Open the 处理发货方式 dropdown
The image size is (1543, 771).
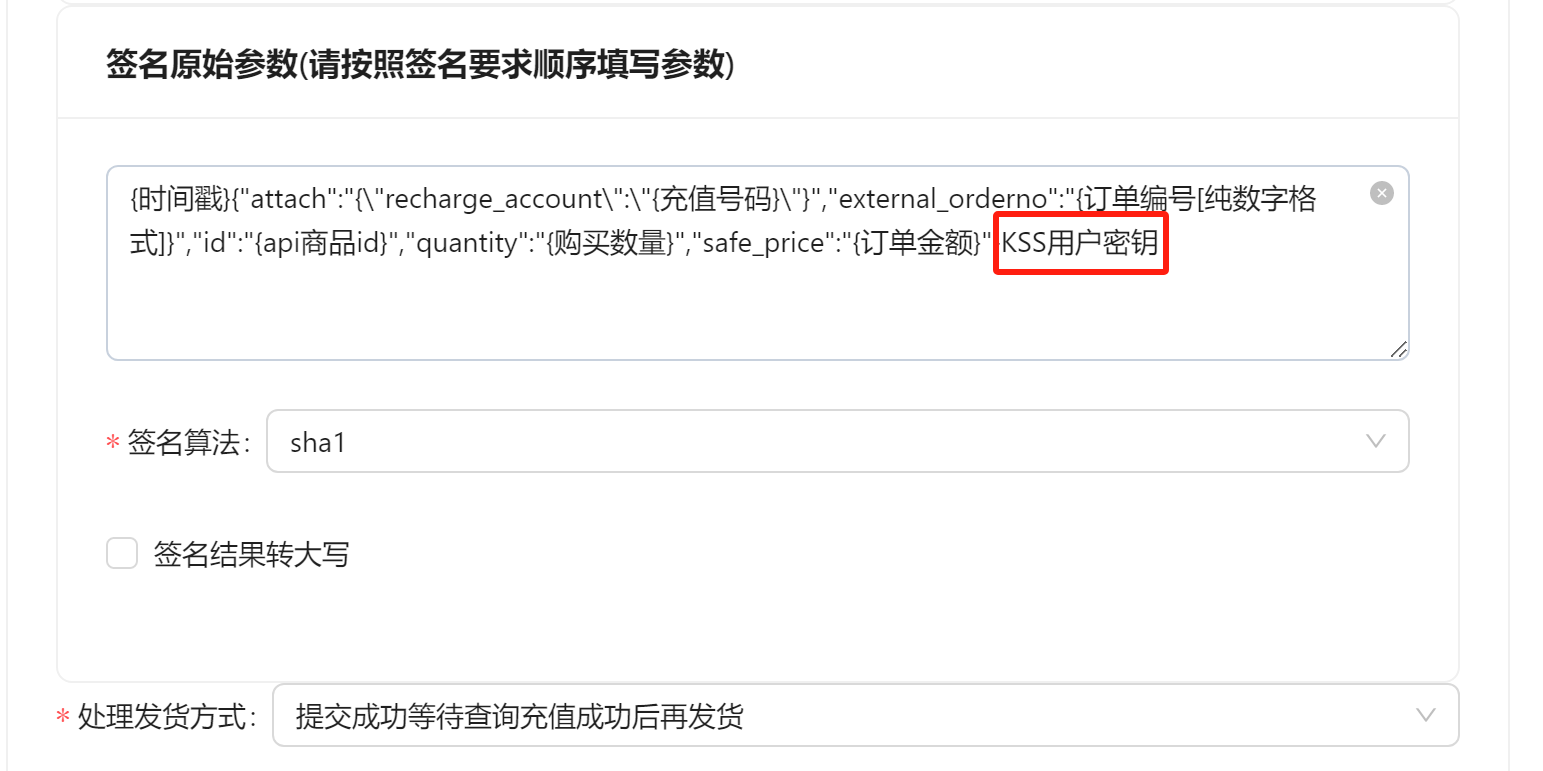coord(850,715)
